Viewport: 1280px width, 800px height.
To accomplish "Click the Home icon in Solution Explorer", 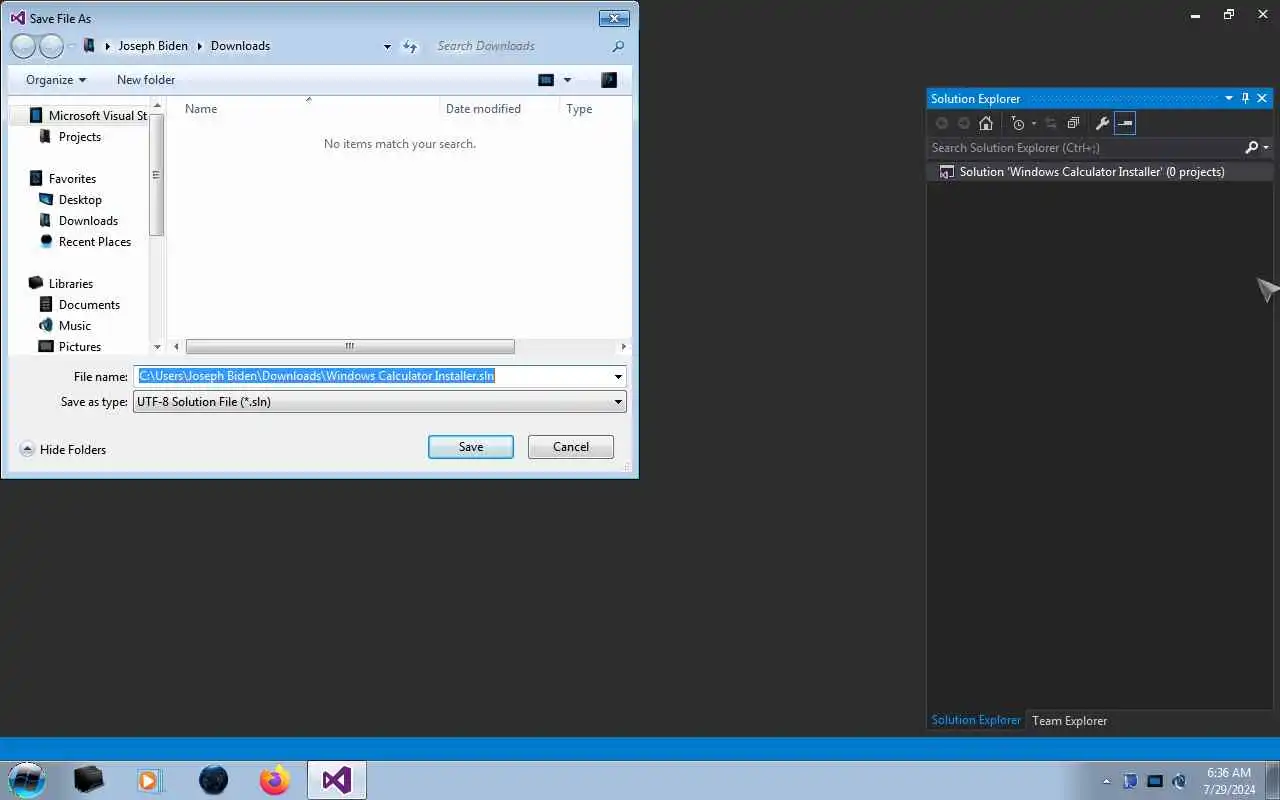I will click(x=986, y=123).
